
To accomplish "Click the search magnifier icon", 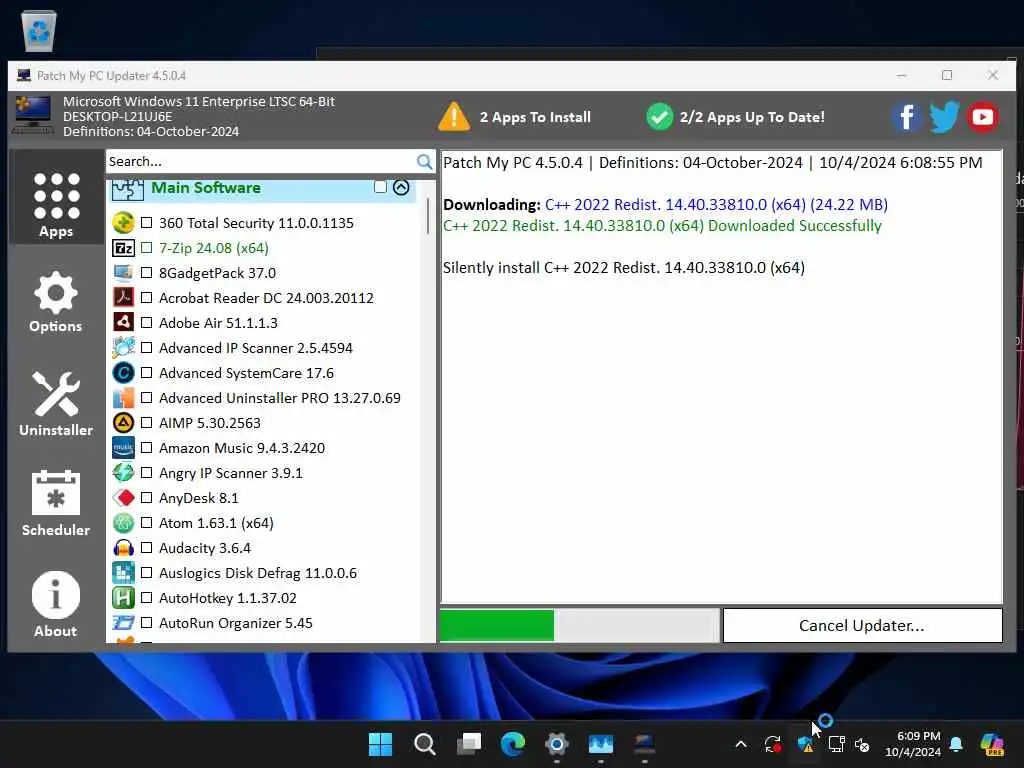I will [424, 161].
